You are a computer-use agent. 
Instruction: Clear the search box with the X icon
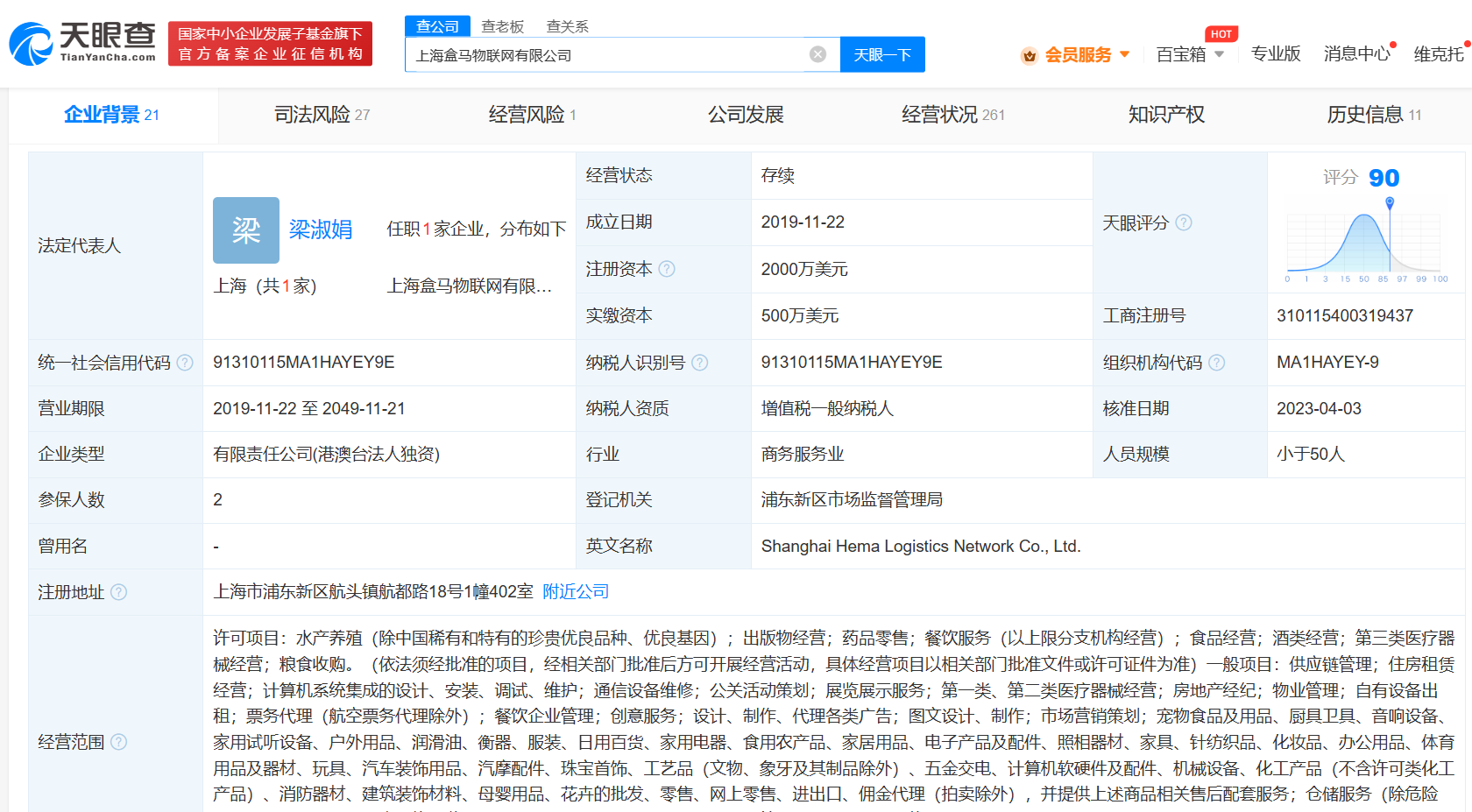pos(817,53)
